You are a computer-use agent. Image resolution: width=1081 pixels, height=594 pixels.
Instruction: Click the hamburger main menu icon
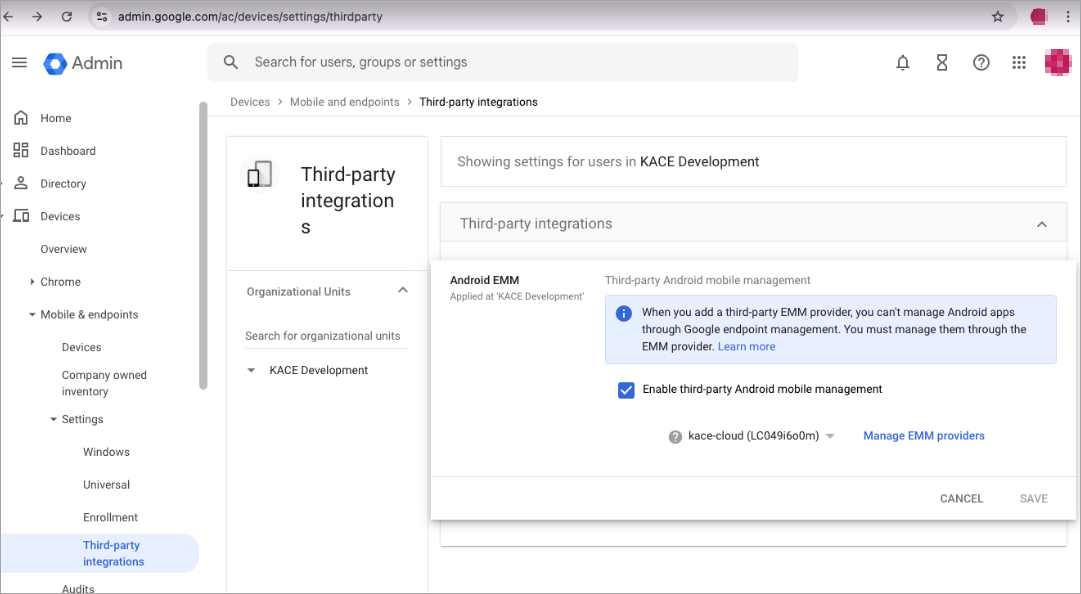tap(19, 63)
